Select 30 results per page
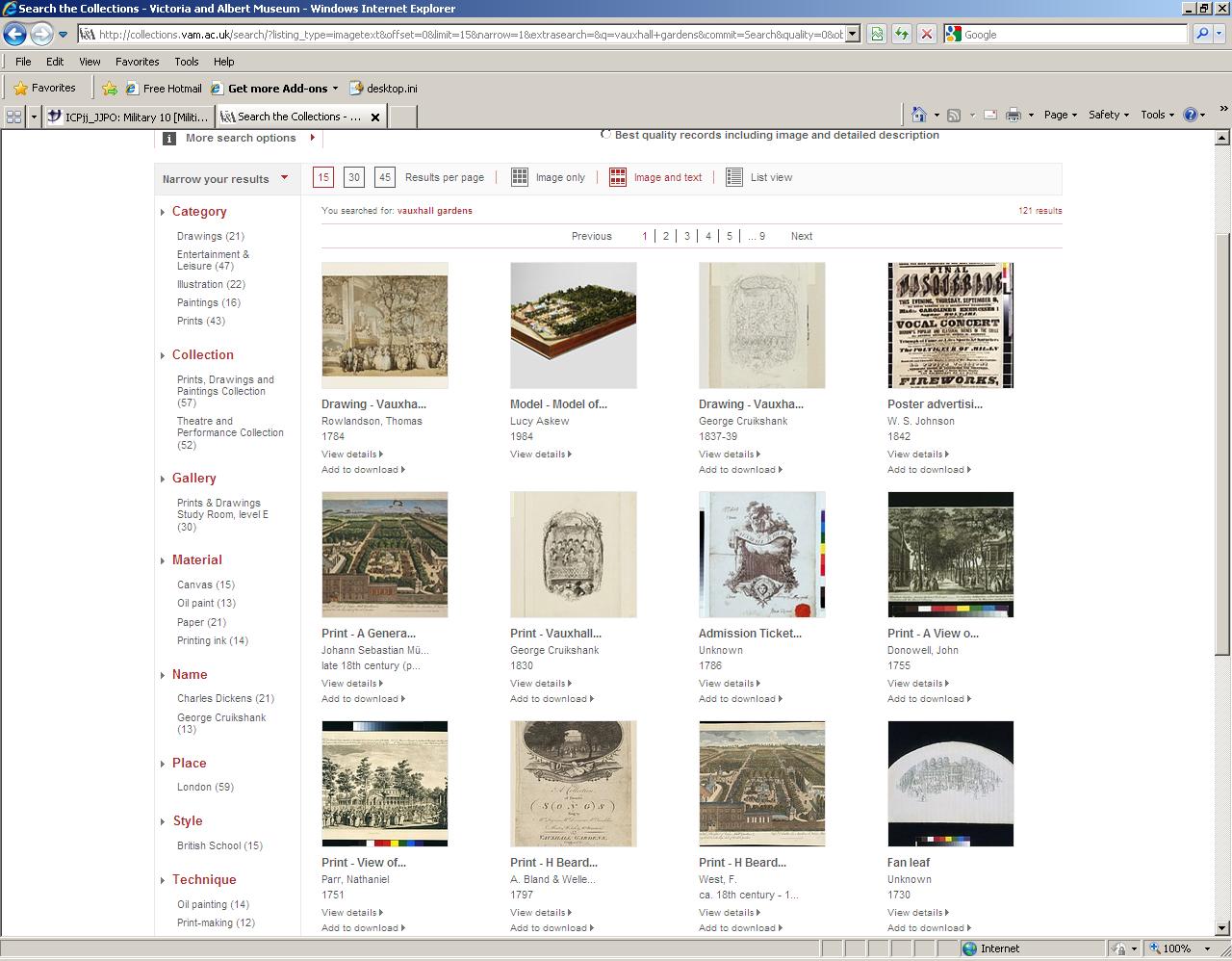Viewport: 1232px width, 961px height. tap(354, 177)
